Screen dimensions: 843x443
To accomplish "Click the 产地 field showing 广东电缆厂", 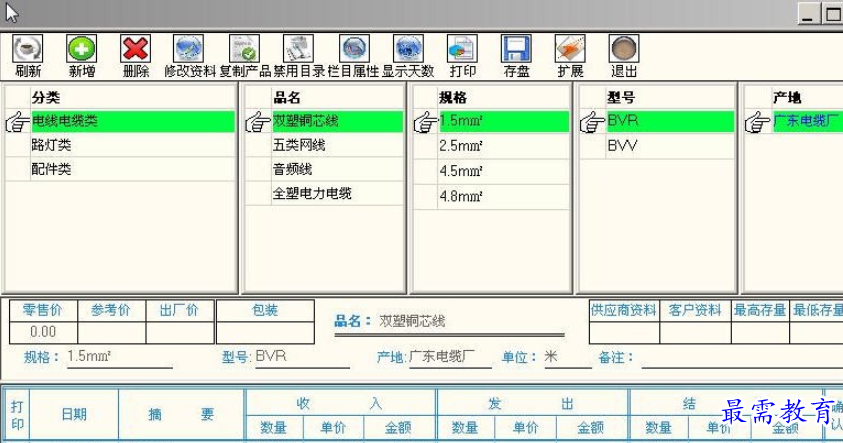I will [450, 356].
